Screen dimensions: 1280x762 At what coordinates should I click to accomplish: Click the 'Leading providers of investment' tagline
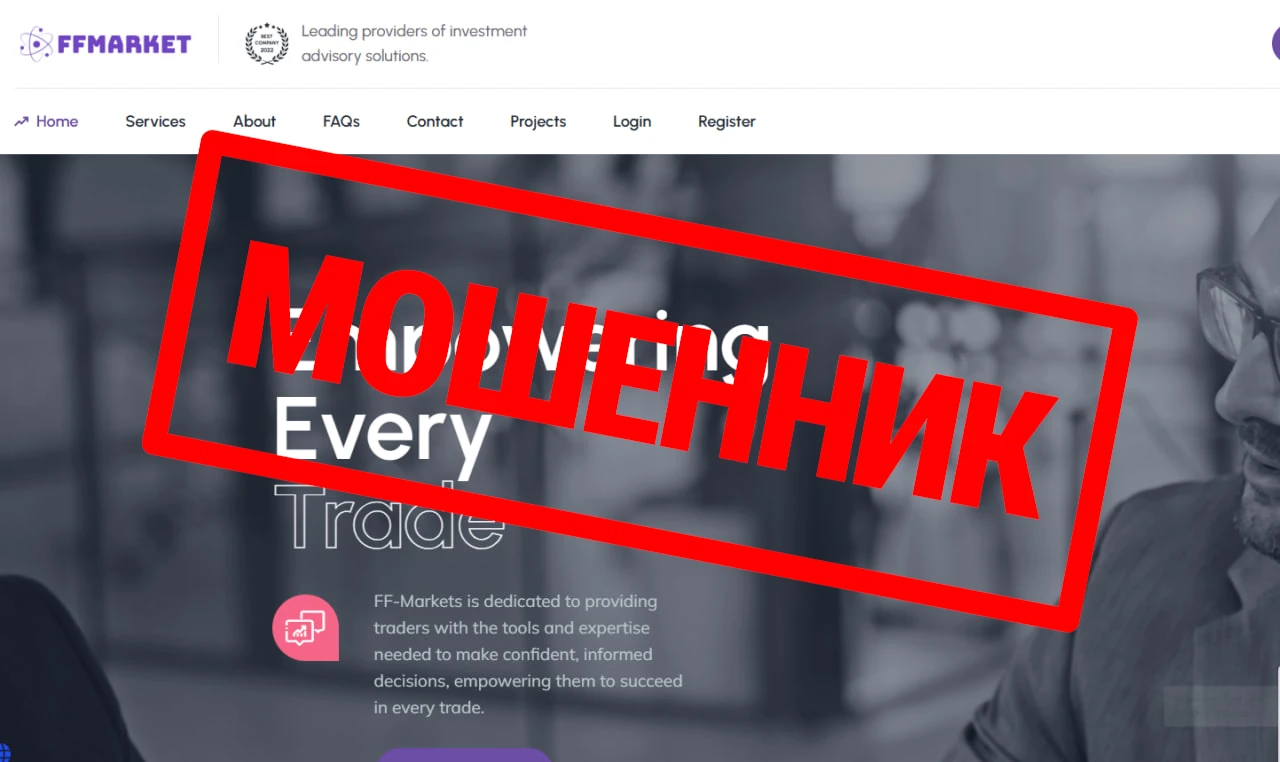tap(414, 31)
